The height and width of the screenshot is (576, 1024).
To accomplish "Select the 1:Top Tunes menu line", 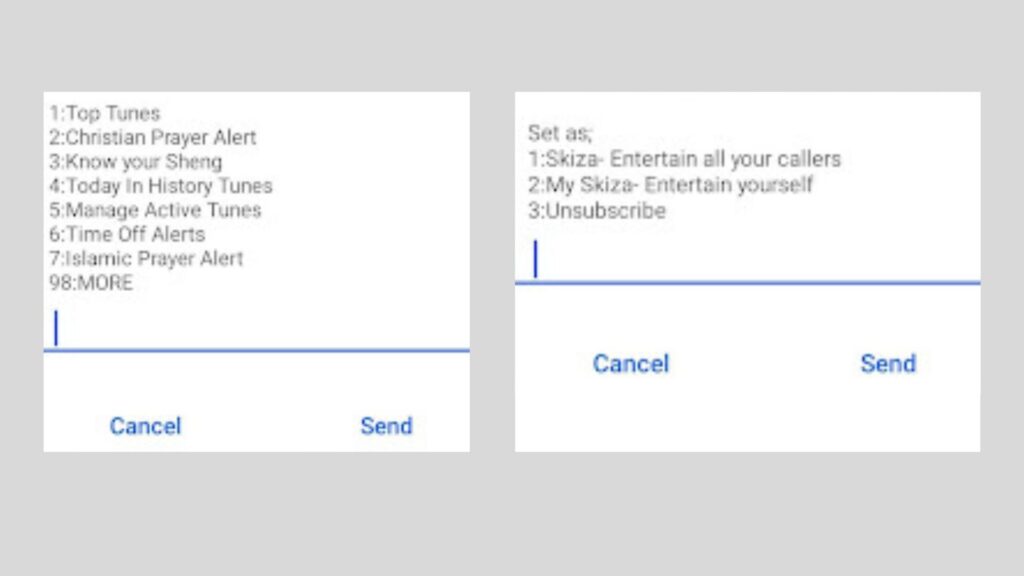I will 104,113.
